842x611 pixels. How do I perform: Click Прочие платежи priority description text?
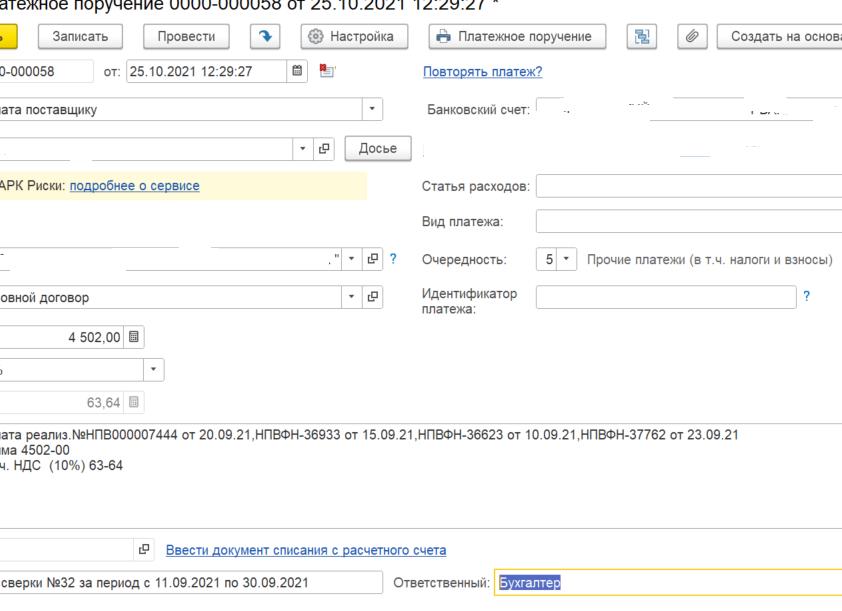[709, 260]
